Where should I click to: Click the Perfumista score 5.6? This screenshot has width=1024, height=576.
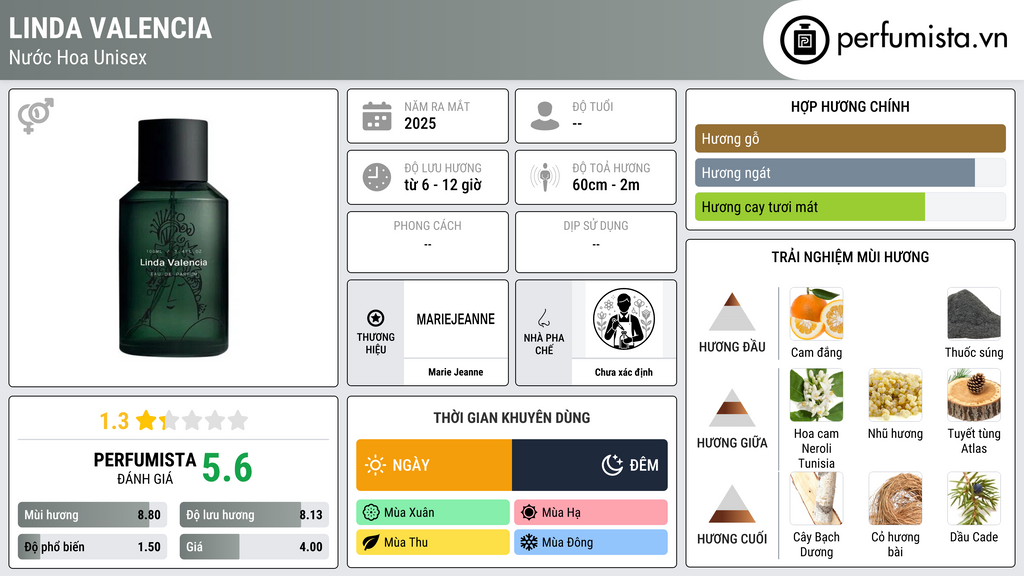tap(227, 468)
